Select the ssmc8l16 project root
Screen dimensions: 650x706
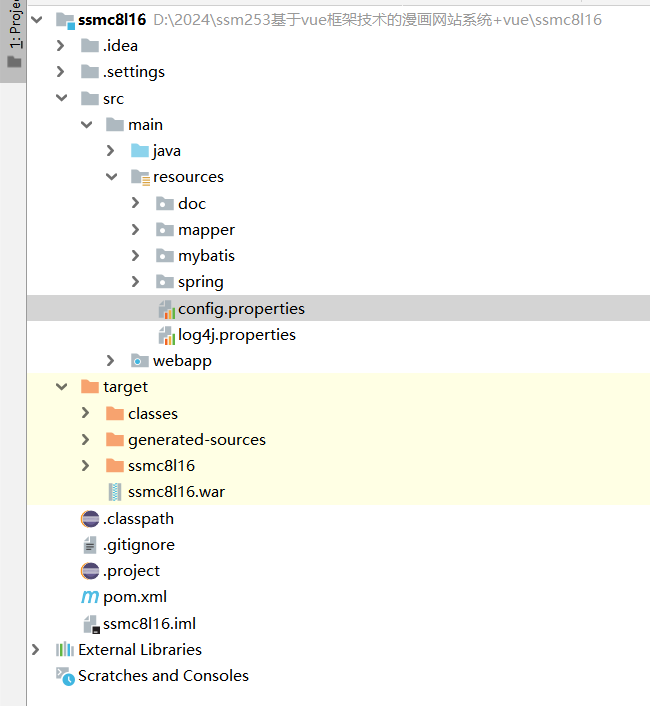(112, 20)
